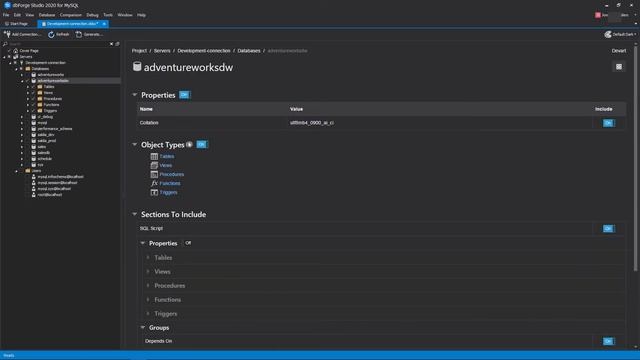Click the root@localhost user icon

pyautogui.click(x=34, y=195)
